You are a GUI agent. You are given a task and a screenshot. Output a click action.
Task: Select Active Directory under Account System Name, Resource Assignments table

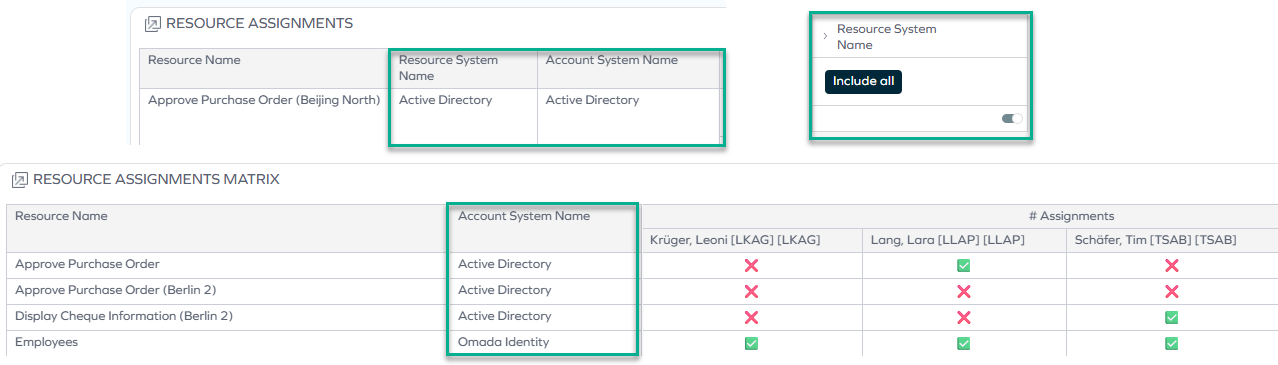[593, 100]
